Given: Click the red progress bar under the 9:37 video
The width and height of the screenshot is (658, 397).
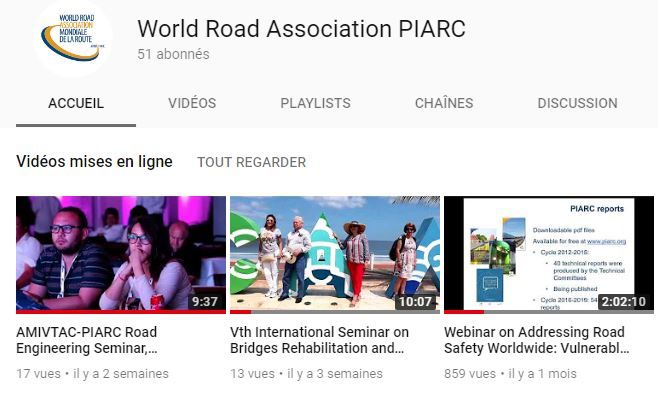Looking at the screenshot, I should (x=121, y=312).
